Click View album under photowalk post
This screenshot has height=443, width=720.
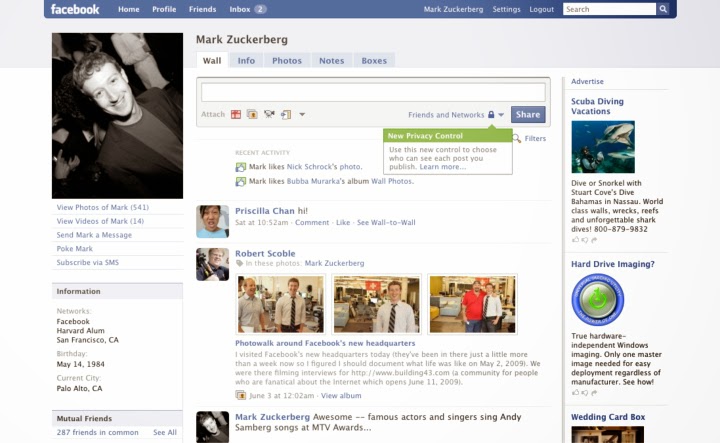pyautogui.click(x=341, y=395)
